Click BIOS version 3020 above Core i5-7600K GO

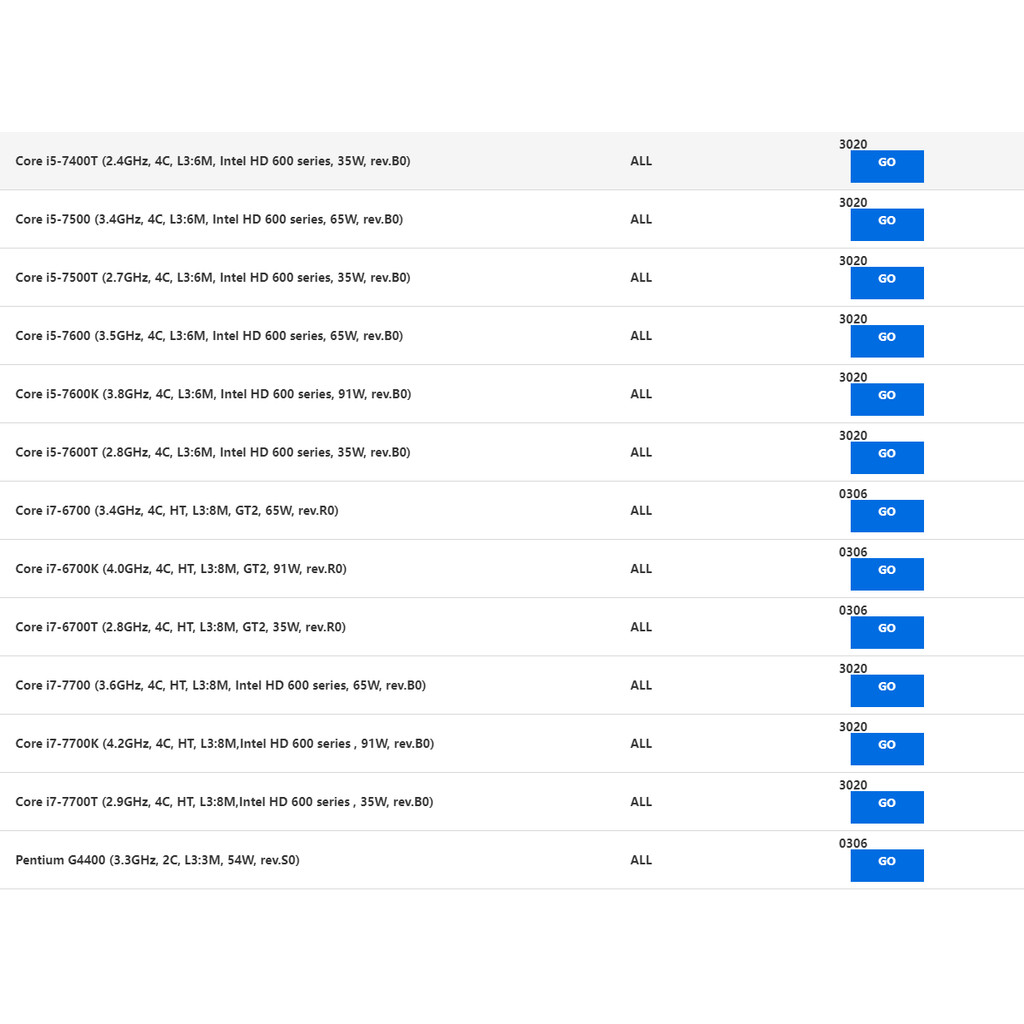tap(853, 378)
